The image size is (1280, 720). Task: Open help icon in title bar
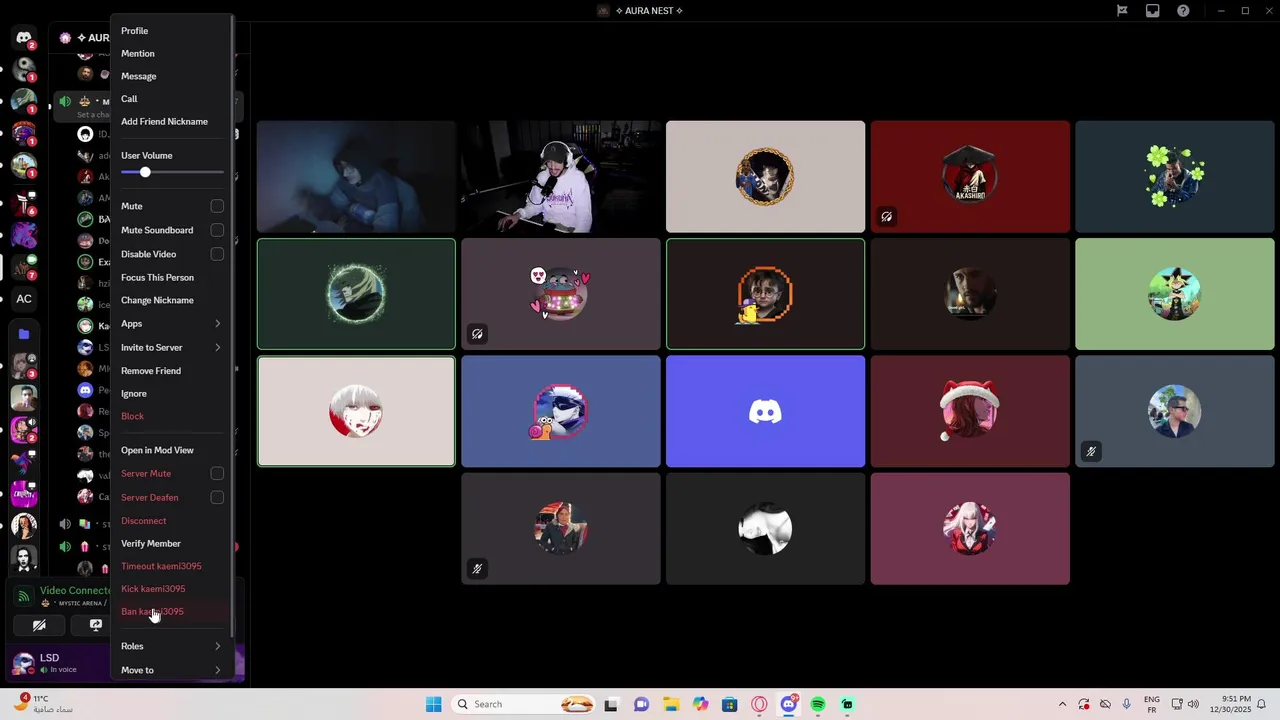click(1183, 11)
